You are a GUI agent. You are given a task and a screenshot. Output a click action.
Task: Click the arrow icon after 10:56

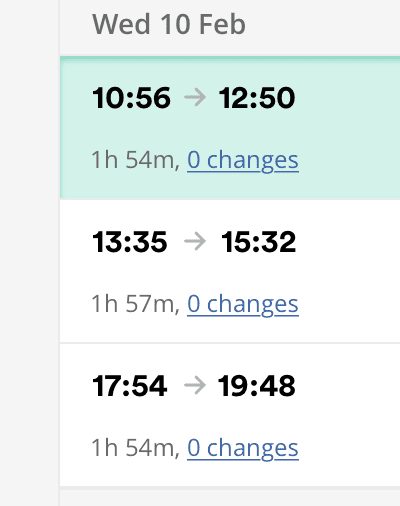tap(195, 98)
